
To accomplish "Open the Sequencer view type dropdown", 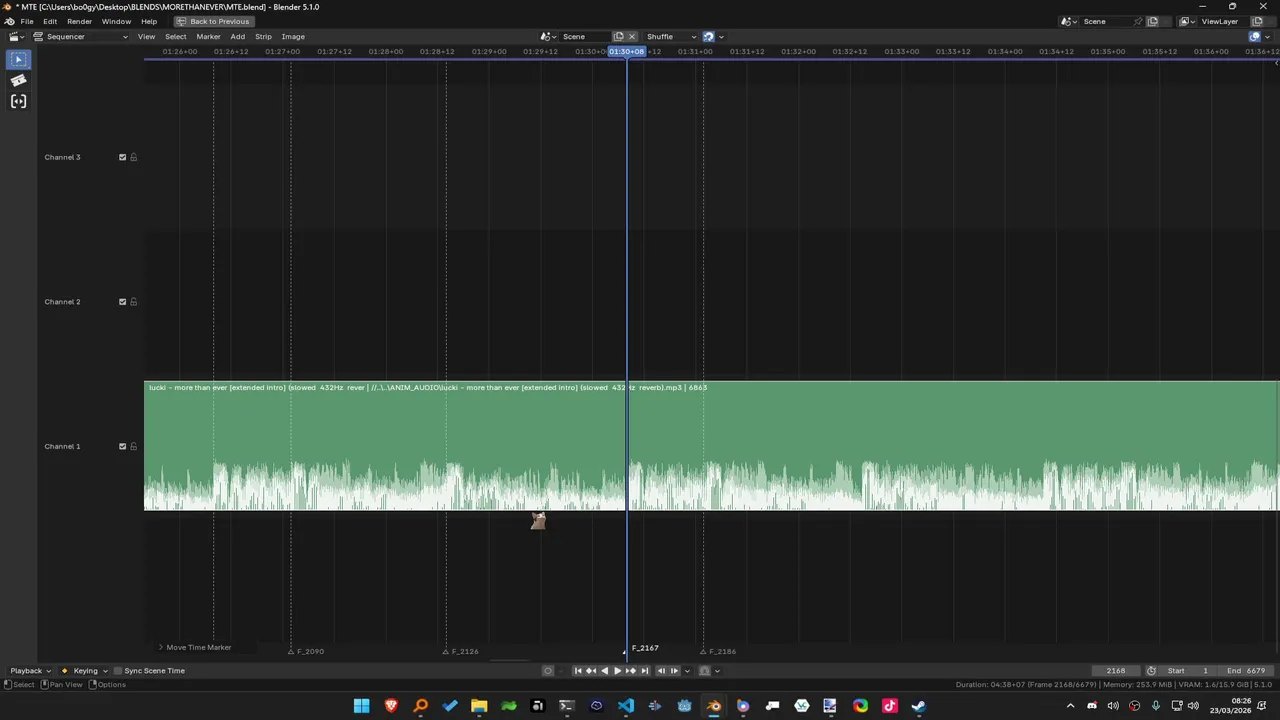I will pyautogui.click(x=80, y=36).
